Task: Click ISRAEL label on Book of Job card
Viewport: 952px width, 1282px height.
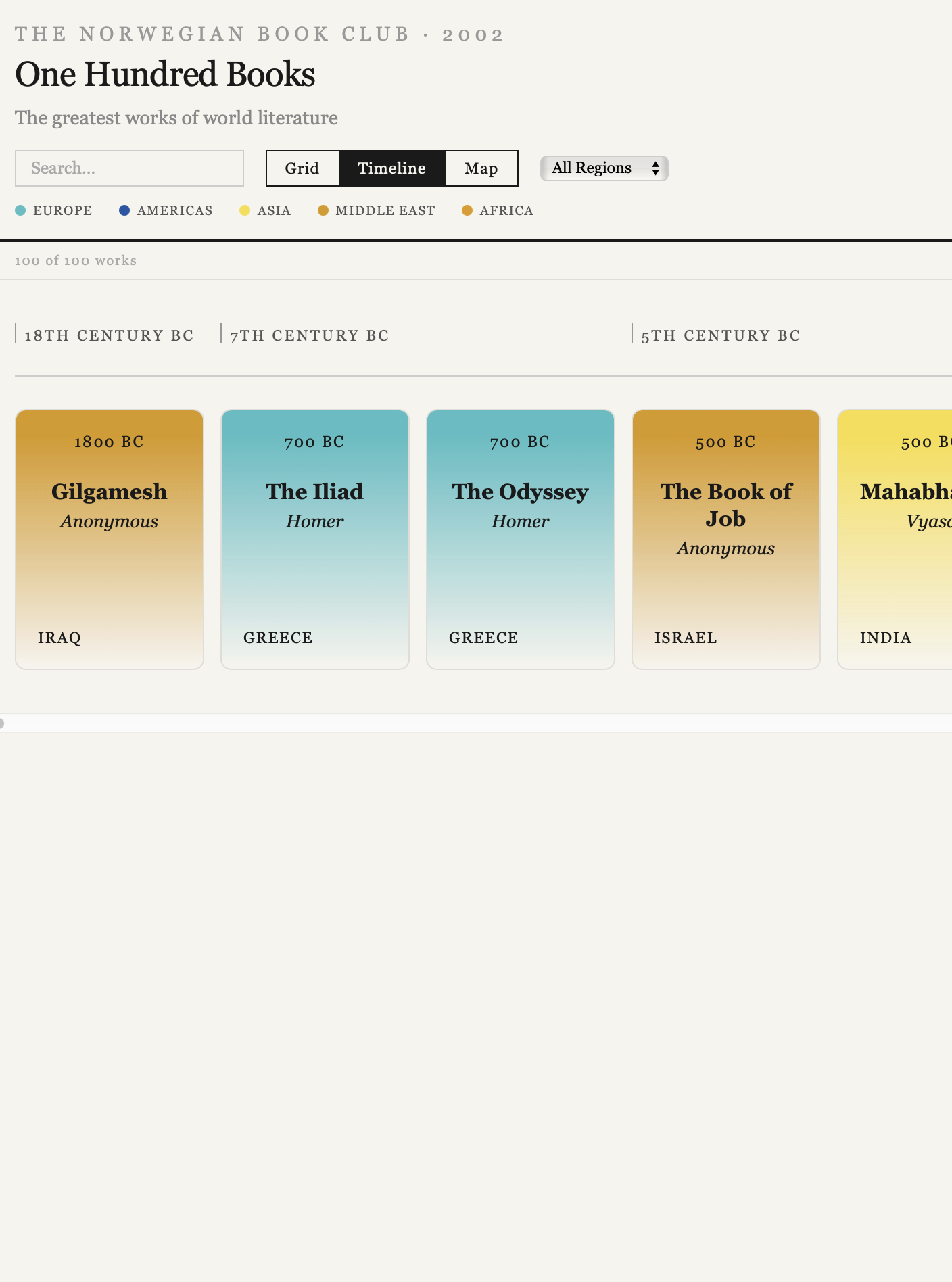Action: tap(686, 638)
